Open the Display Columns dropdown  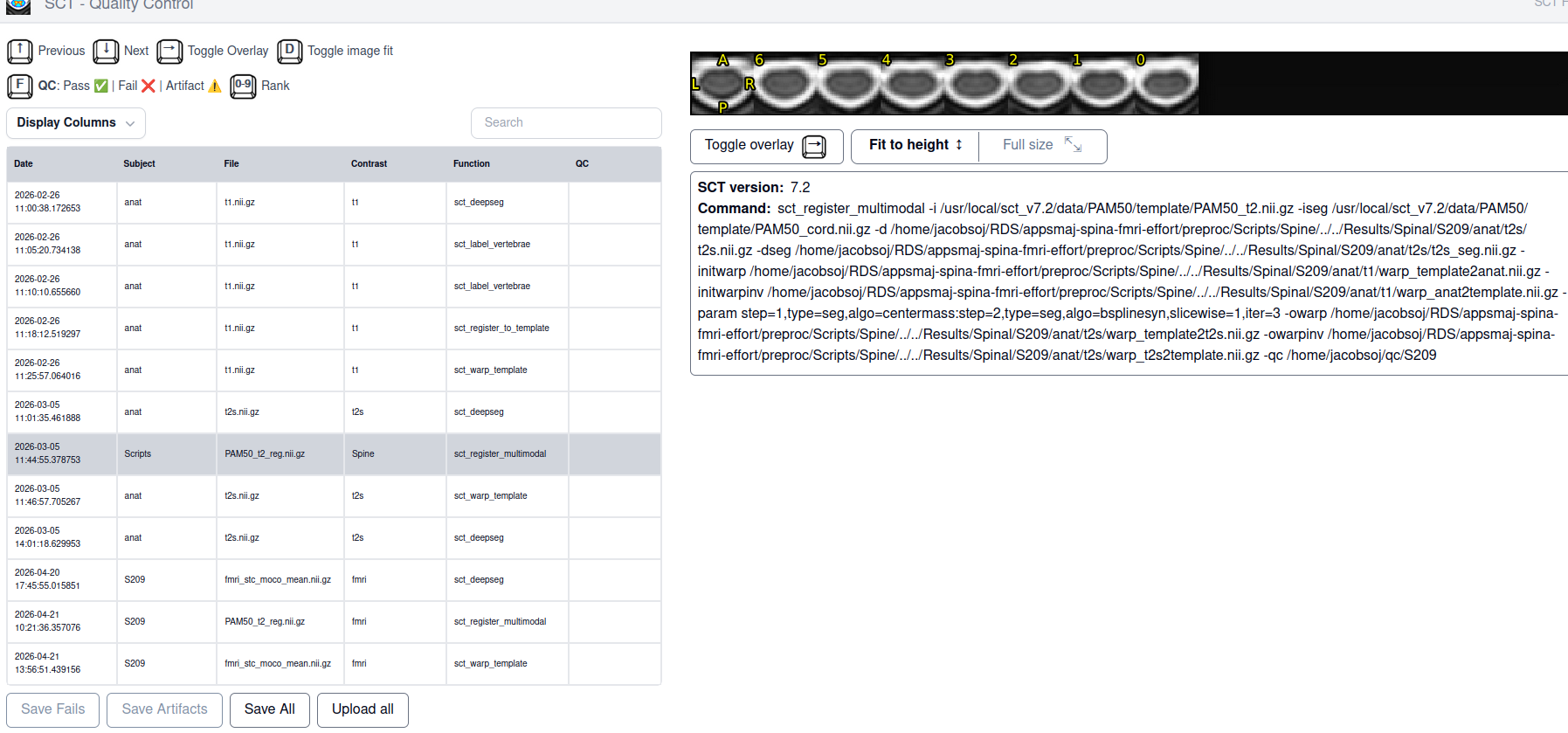click(x=76, y=123)
